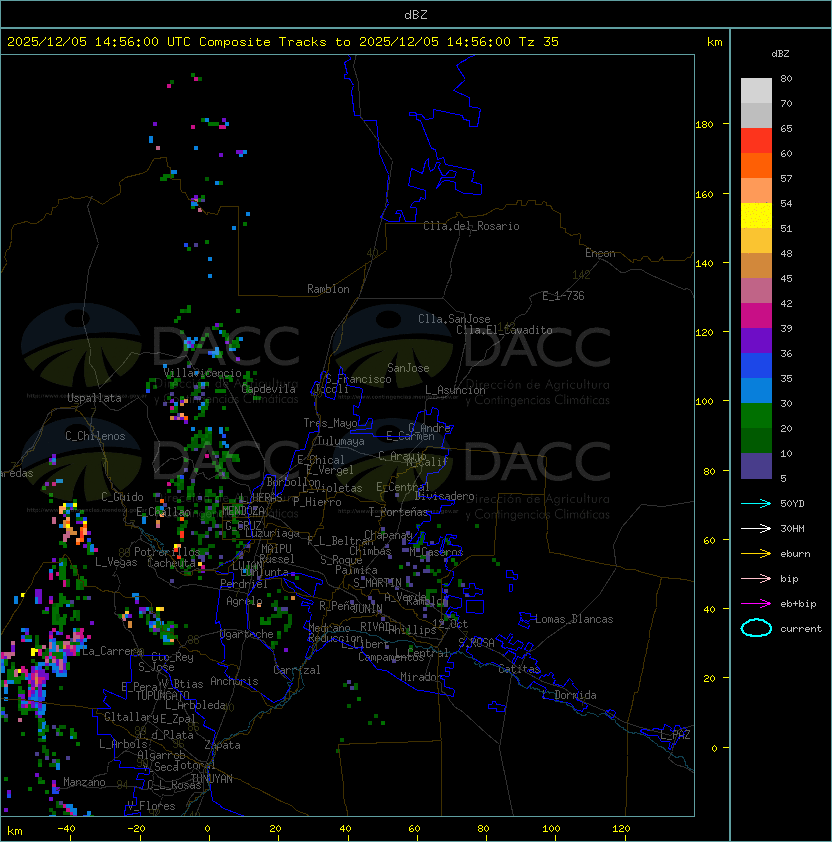Click the 'eburn' legend label
Image resolution: width=832 pixels, height=842 pixels.
tap(795, 554)
